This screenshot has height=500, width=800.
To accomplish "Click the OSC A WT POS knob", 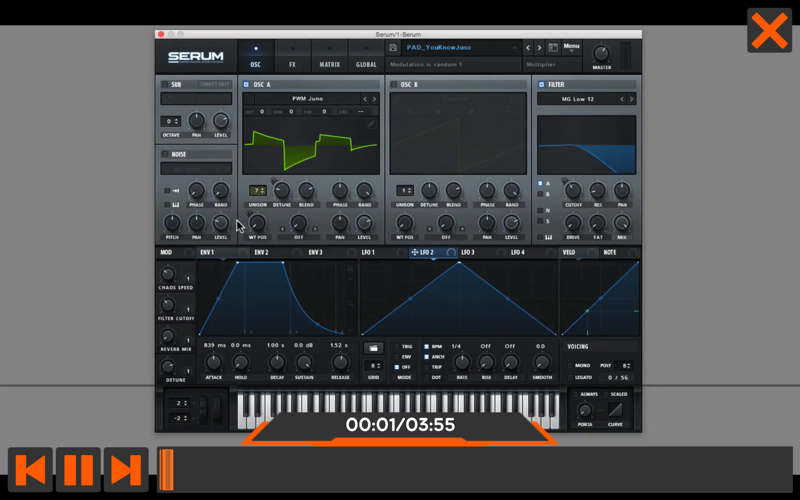I will (258, 223).
